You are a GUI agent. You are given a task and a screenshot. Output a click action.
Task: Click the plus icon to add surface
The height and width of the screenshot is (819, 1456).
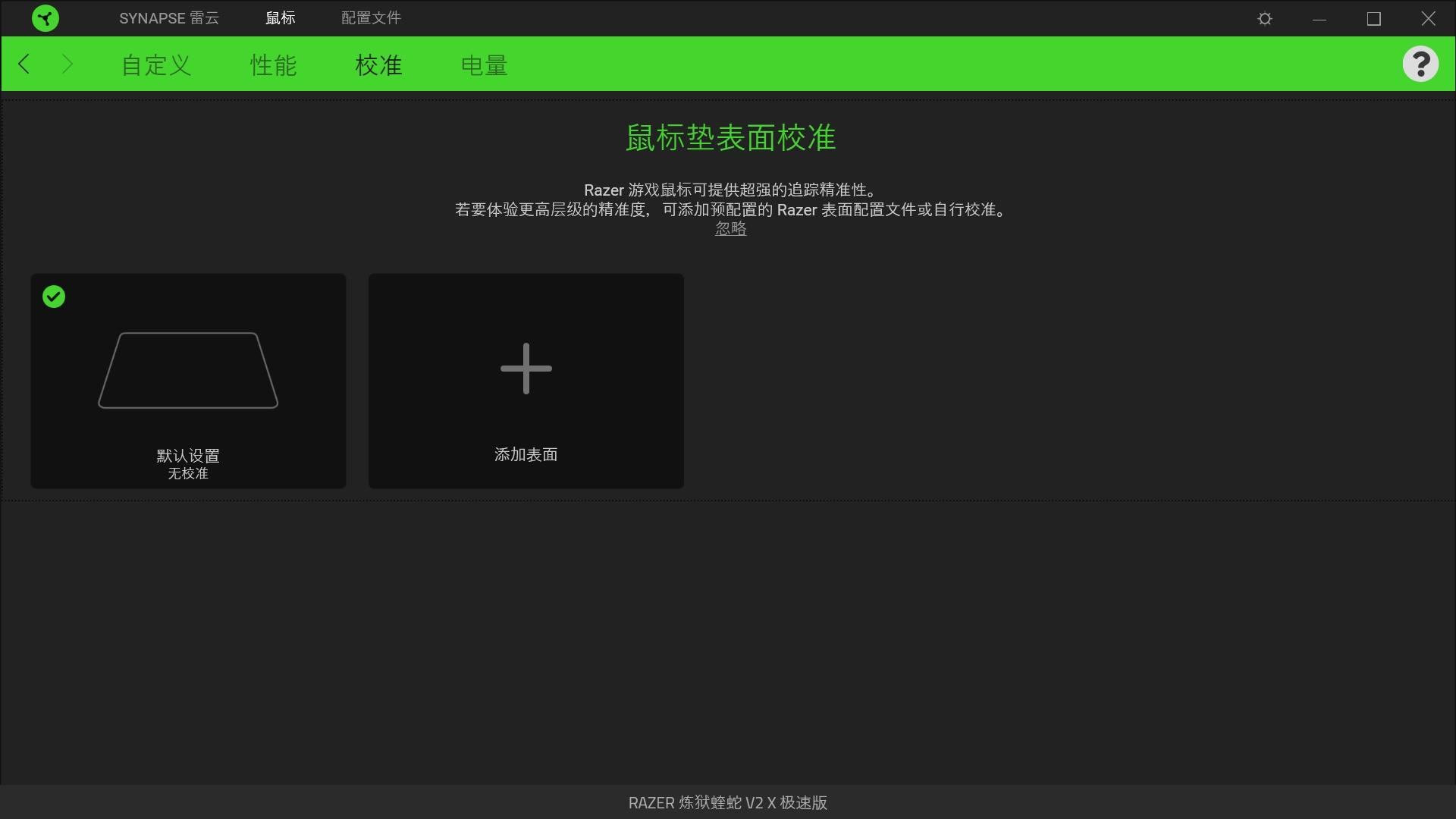tap(526, 369)
